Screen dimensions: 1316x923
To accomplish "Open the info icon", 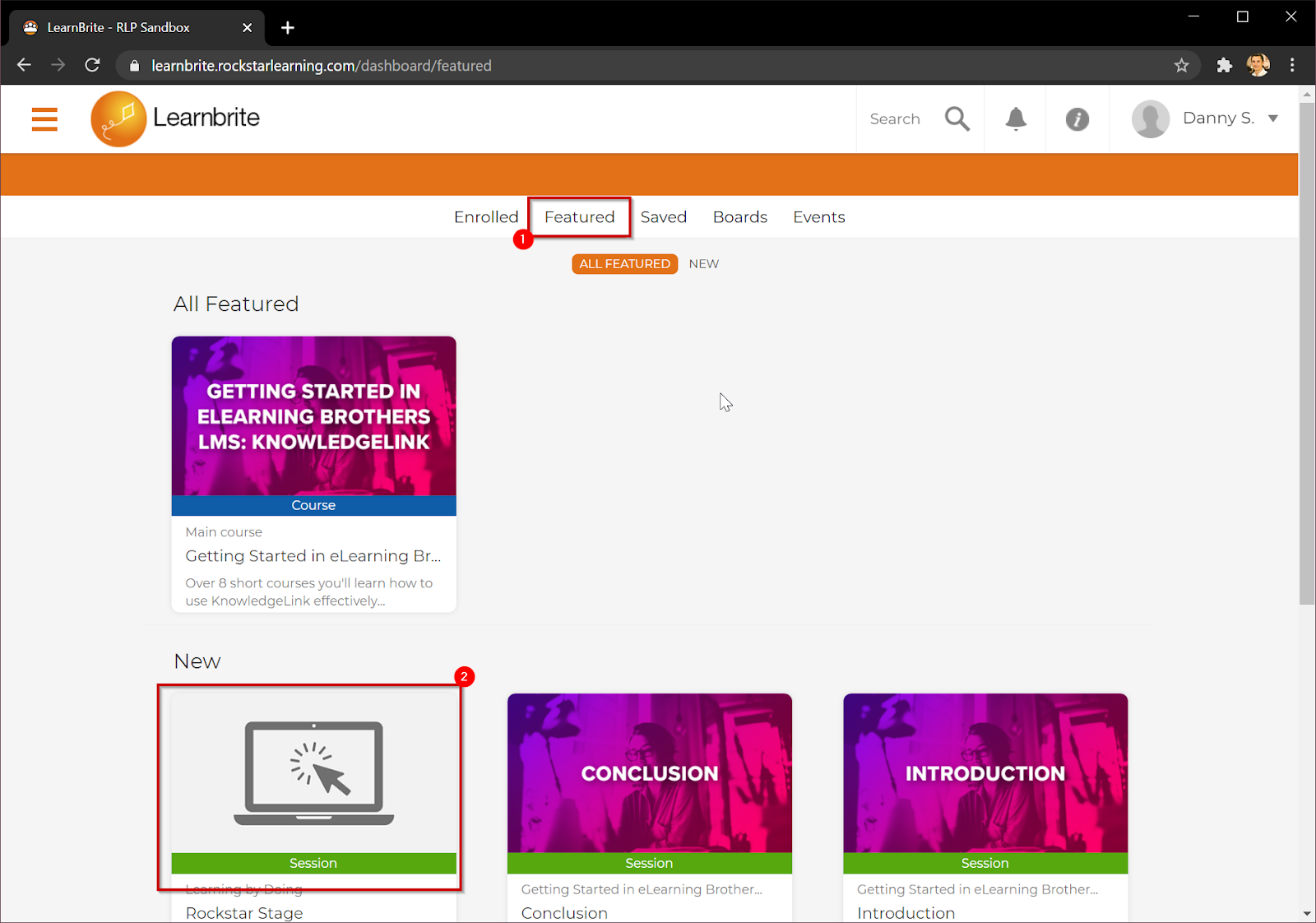I will click(x=1077, y=119).
